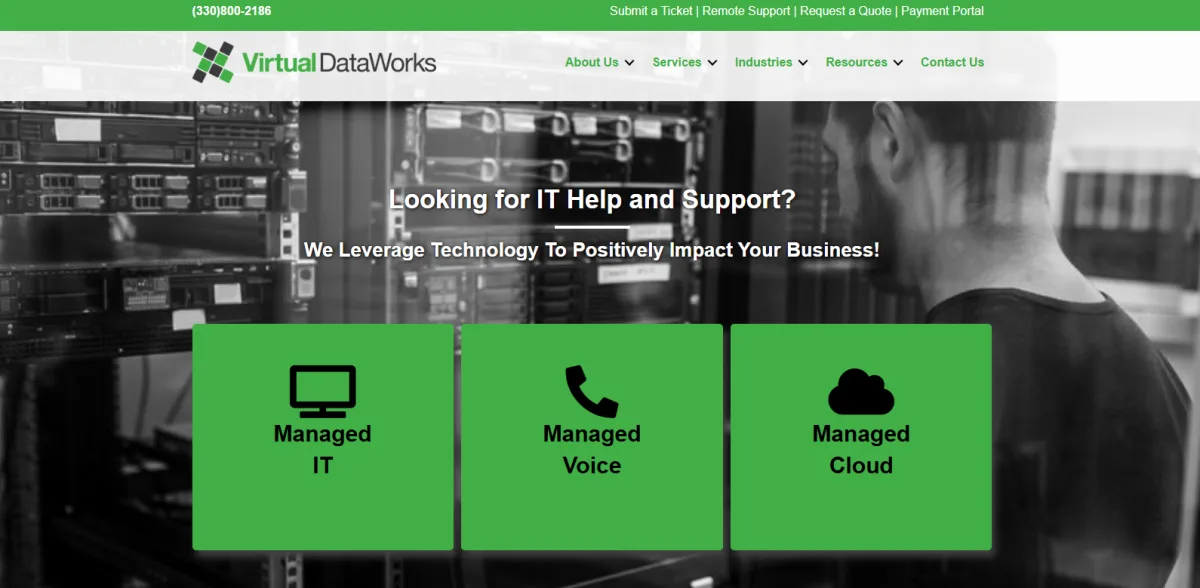Expand the About Us chevron arrow

point(629,63)
